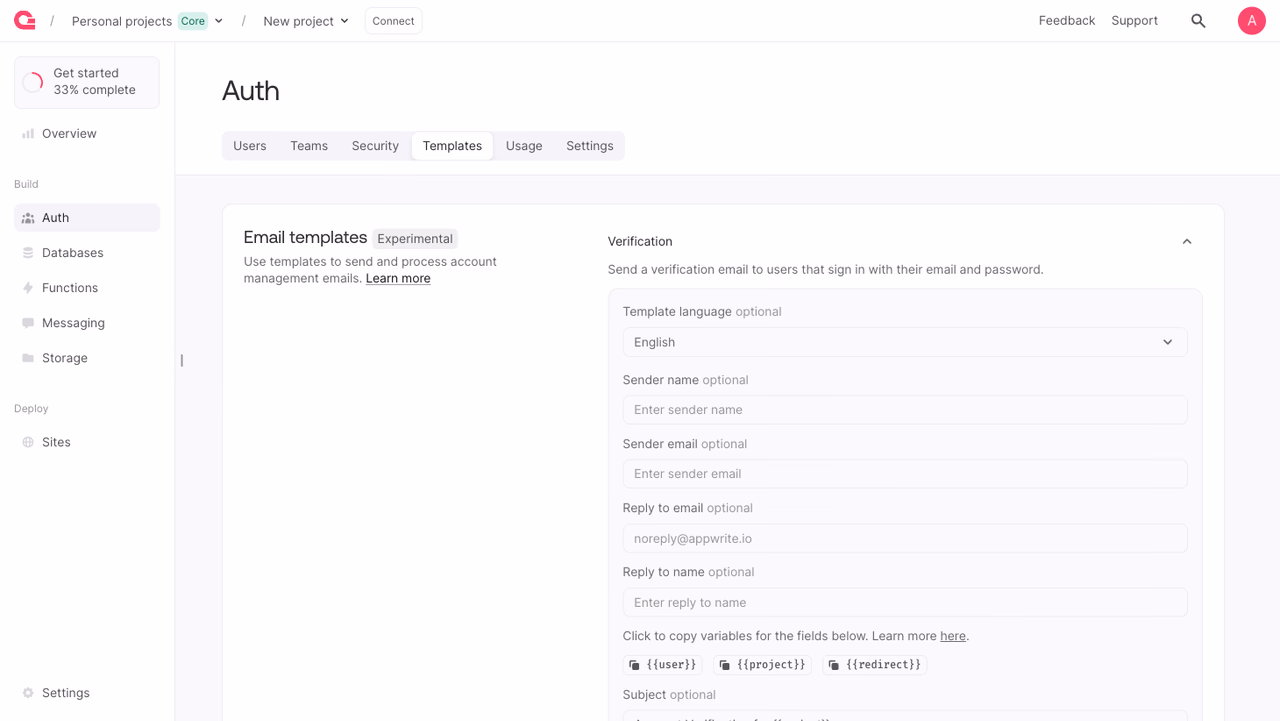Image resolution: width=1280 pixels, height=721 pixels.
Task: Switch to the Usage tab
Action: 524,146
